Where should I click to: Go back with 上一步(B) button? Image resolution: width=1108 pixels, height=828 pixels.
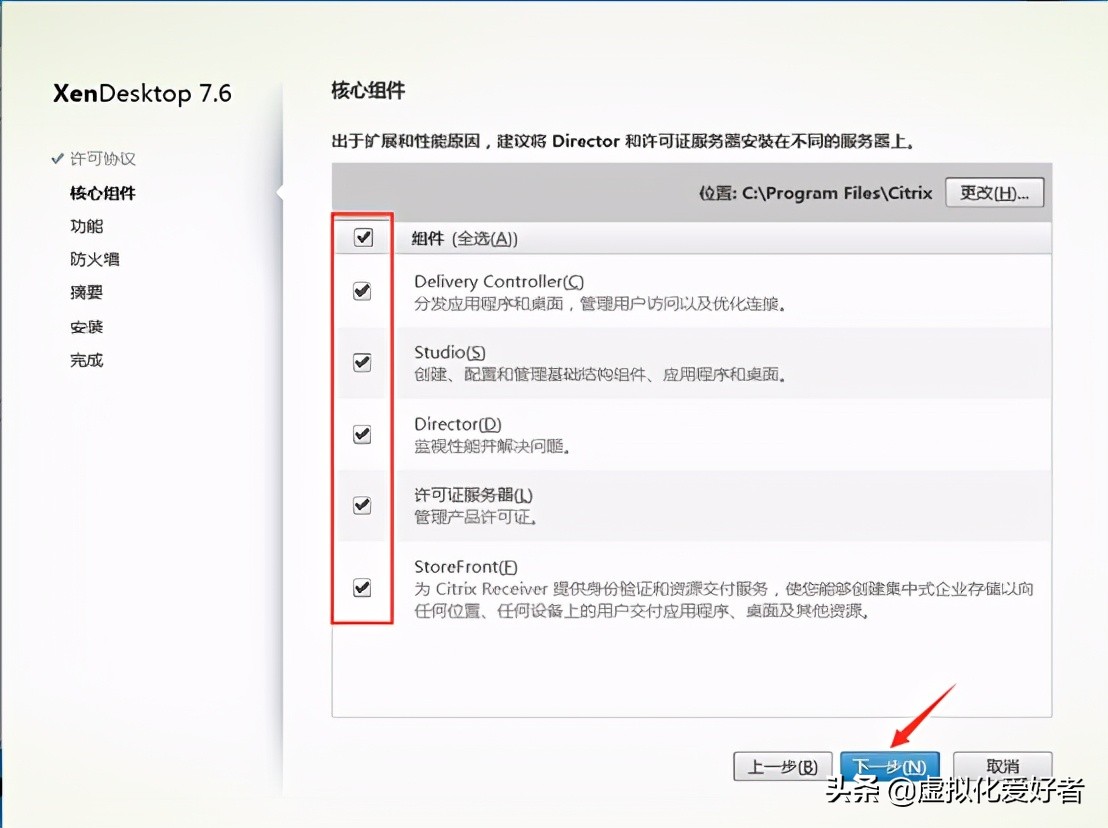point(782,767)
